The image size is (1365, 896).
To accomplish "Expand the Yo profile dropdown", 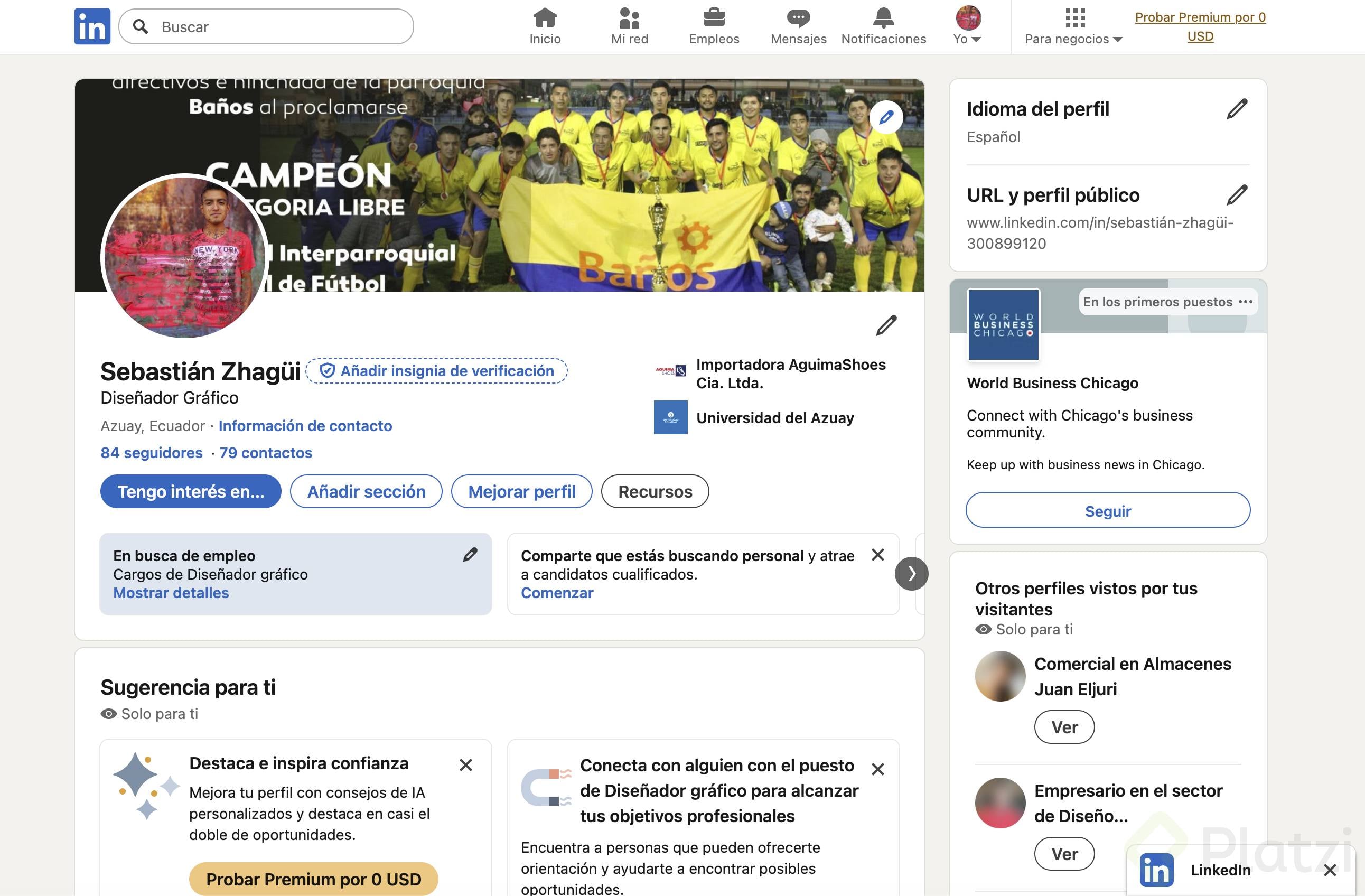I will [x=968, y=26].
